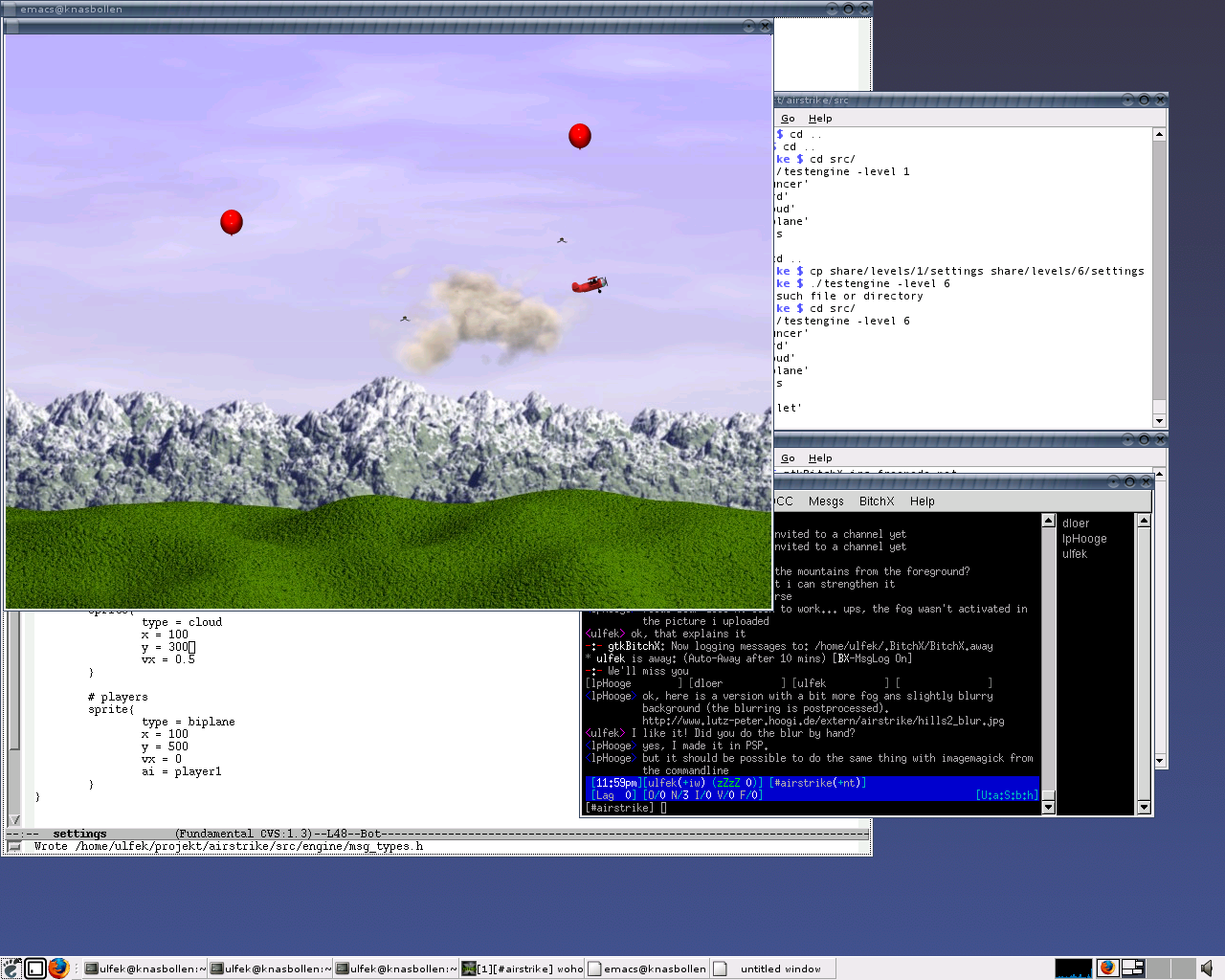Click the Firefox icon in system tray
This screenshot has height=980, width=1225.
[1107, 968]
